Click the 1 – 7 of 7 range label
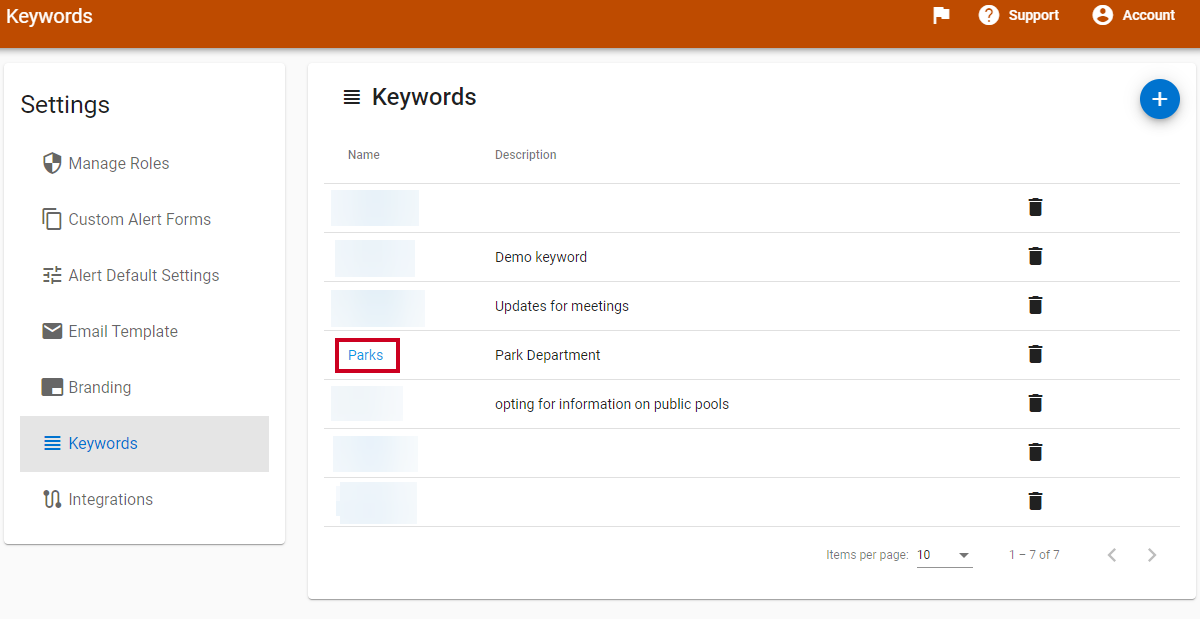Image resolution: width=1200 pixels, height=619 pixels. point(1034,555)
